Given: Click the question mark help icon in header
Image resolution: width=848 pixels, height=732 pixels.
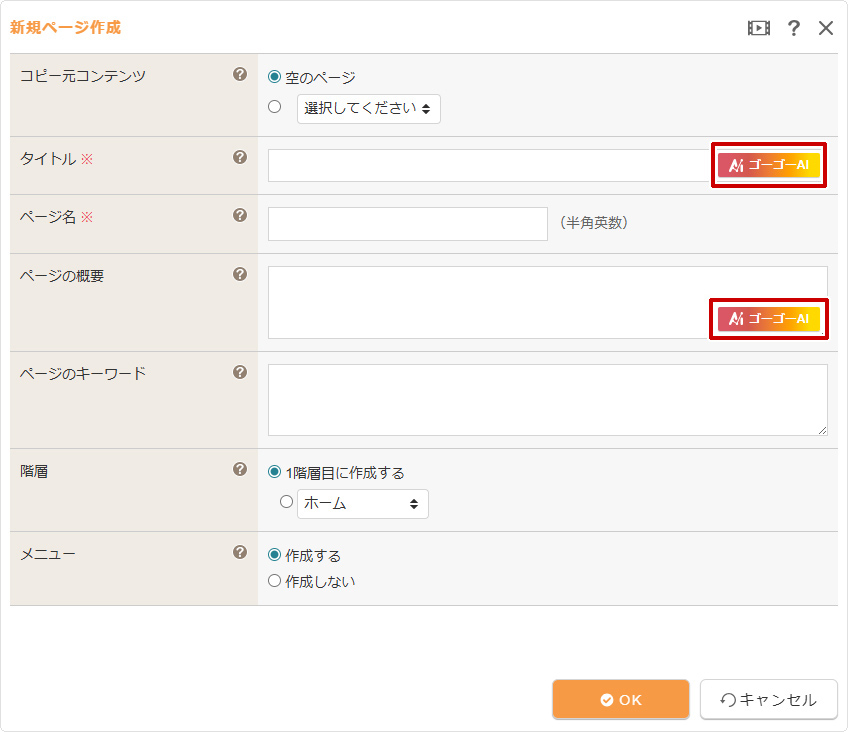Looking at the screenshot, I should pyautogui.click(x=794, y=28).
